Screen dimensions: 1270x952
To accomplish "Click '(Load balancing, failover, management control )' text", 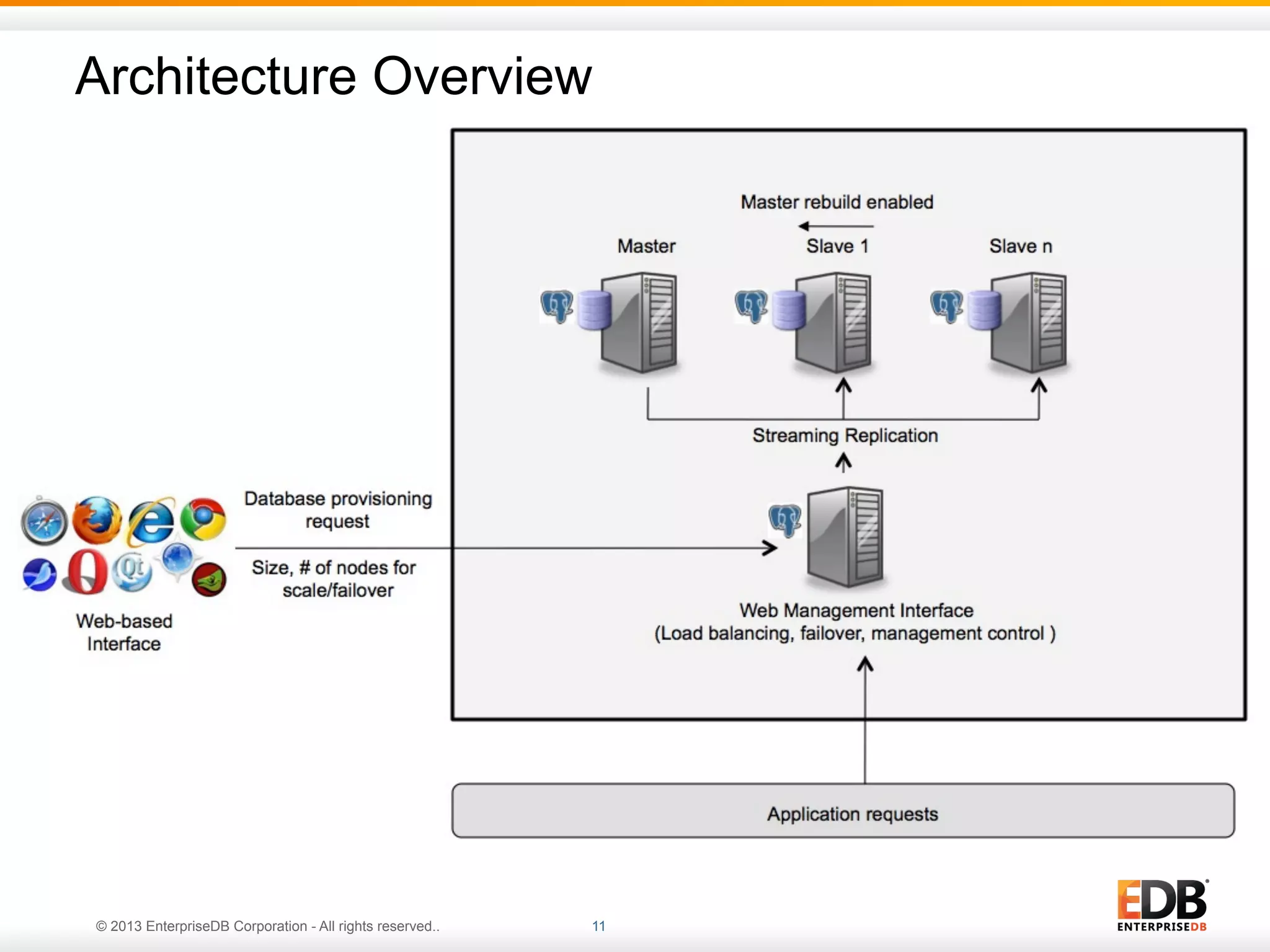I will tap(855, 633).
